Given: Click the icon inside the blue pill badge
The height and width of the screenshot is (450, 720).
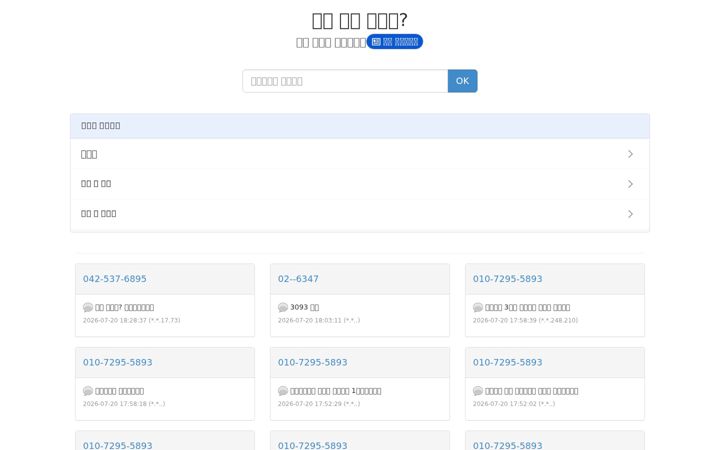Looking at the screenshot, I should click(376, 42).
